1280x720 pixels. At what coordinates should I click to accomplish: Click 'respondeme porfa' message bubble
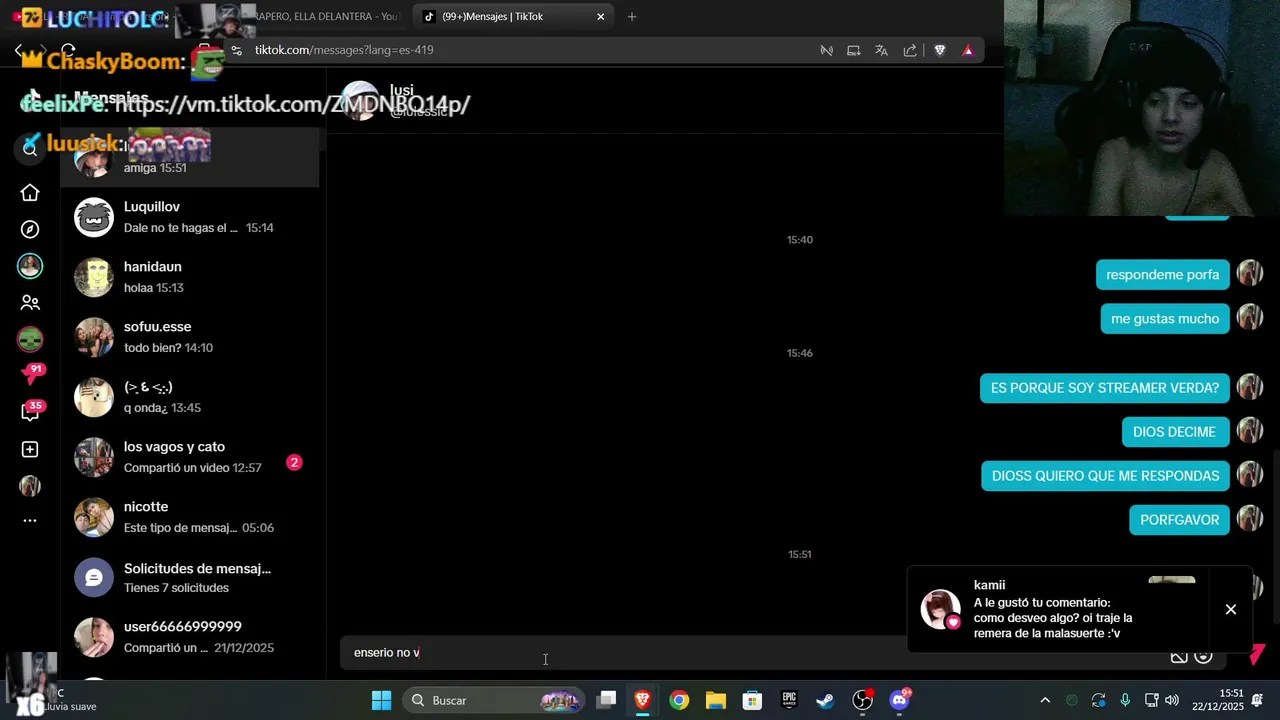(x=1162, y=275)
